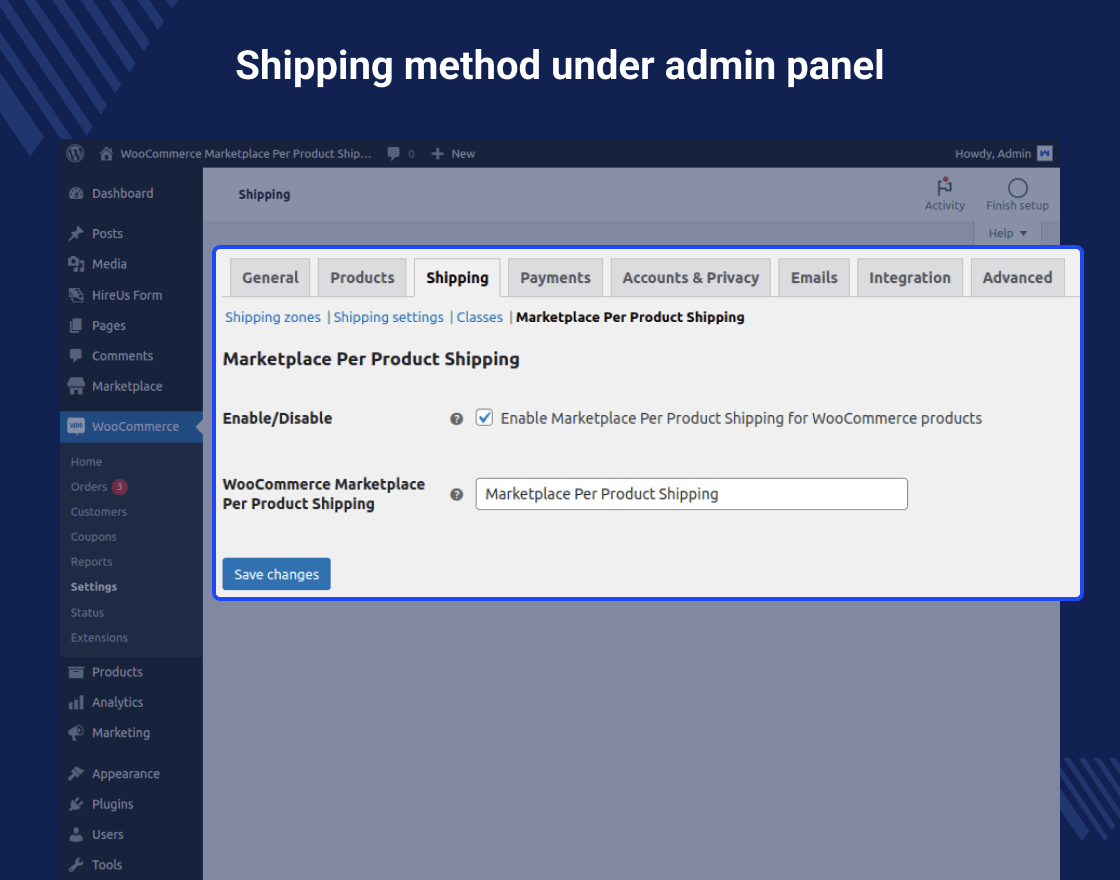Image resolution: width=1120 pixels, height=880 pixels.
Task: Click the method title input field
Action: pos(691,494)
